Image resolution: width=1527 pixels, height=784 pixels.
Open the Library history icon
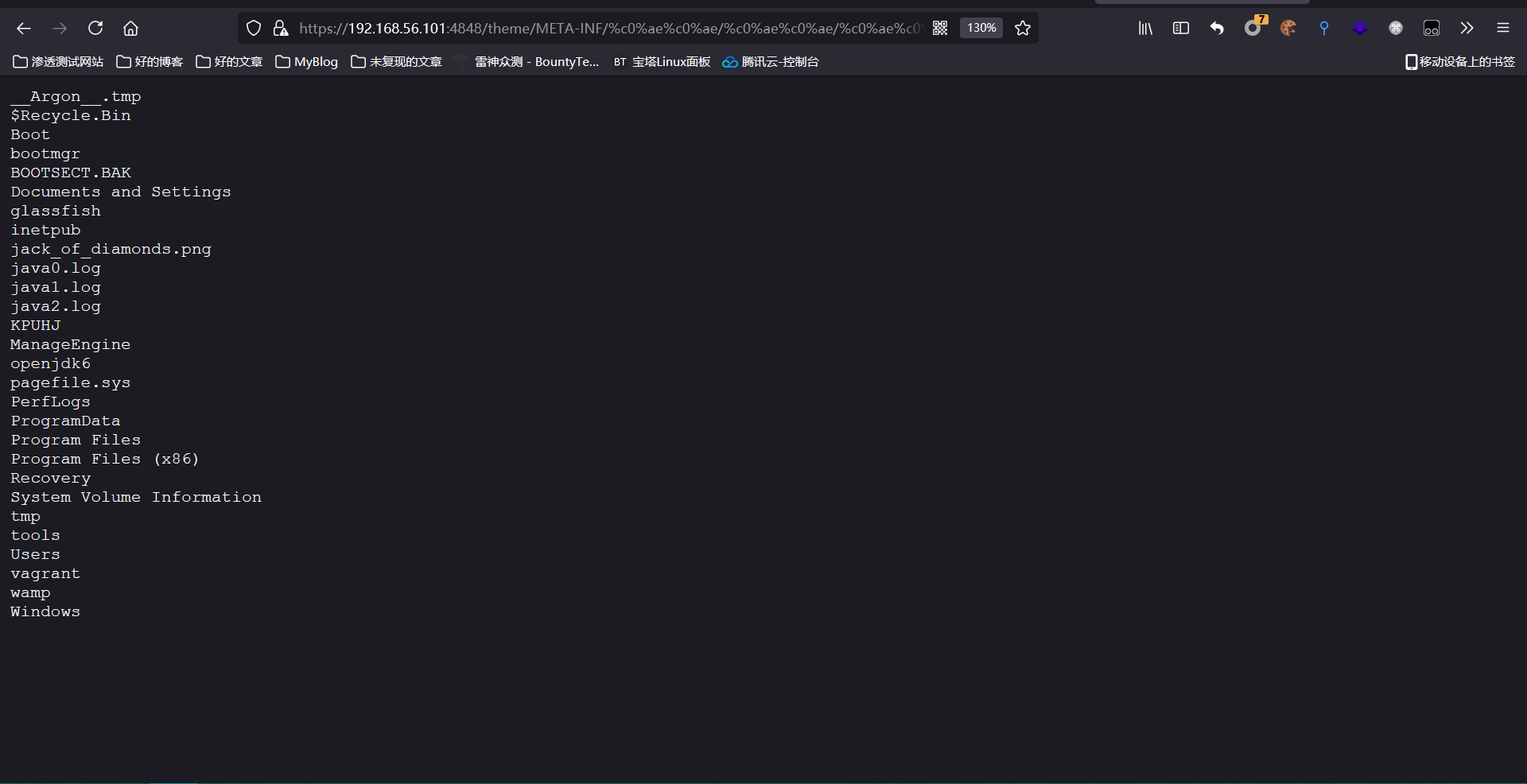pos(1145,29)
